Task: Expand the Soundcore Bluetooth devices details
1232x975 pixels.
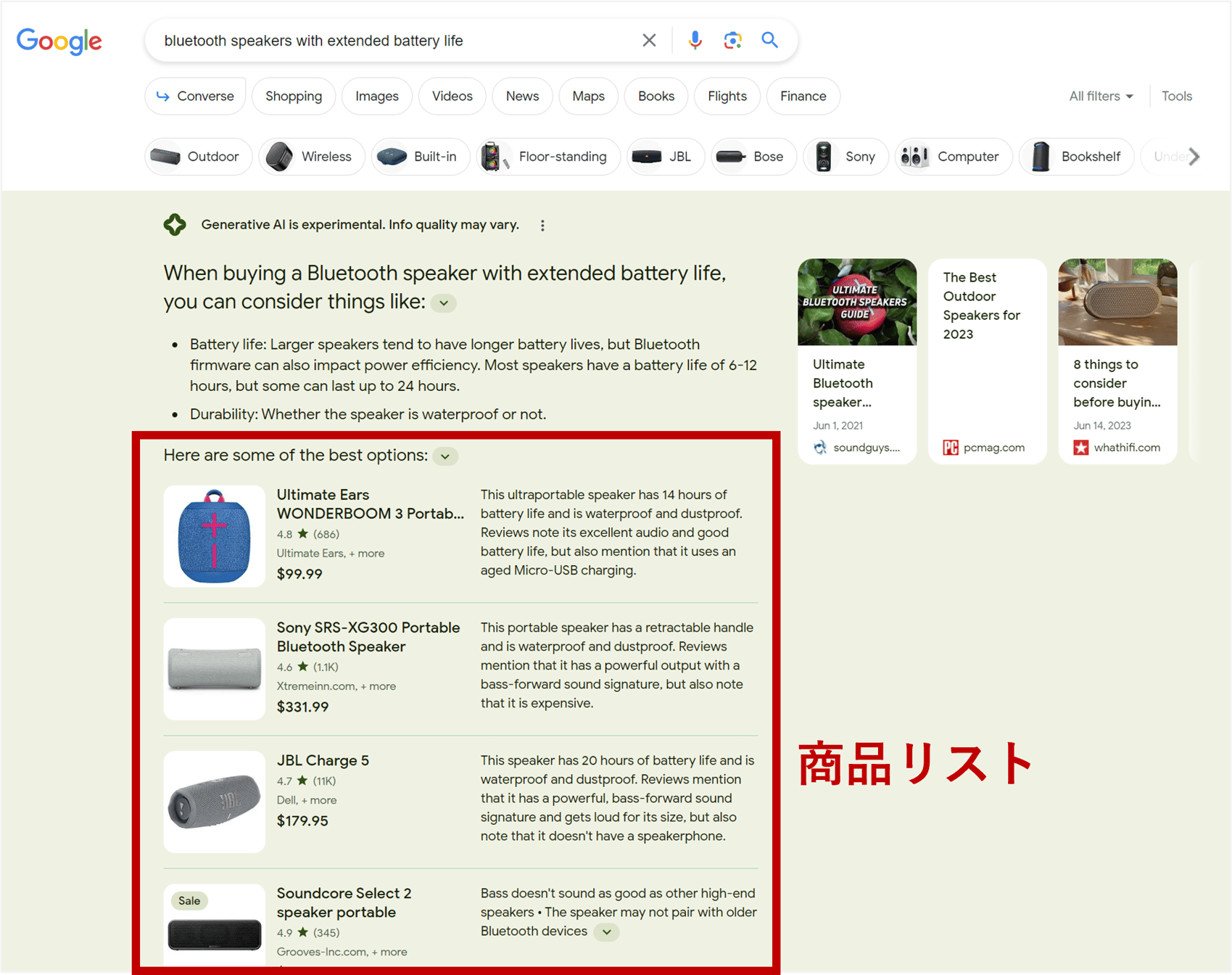Action: click(x=607, y=931)
